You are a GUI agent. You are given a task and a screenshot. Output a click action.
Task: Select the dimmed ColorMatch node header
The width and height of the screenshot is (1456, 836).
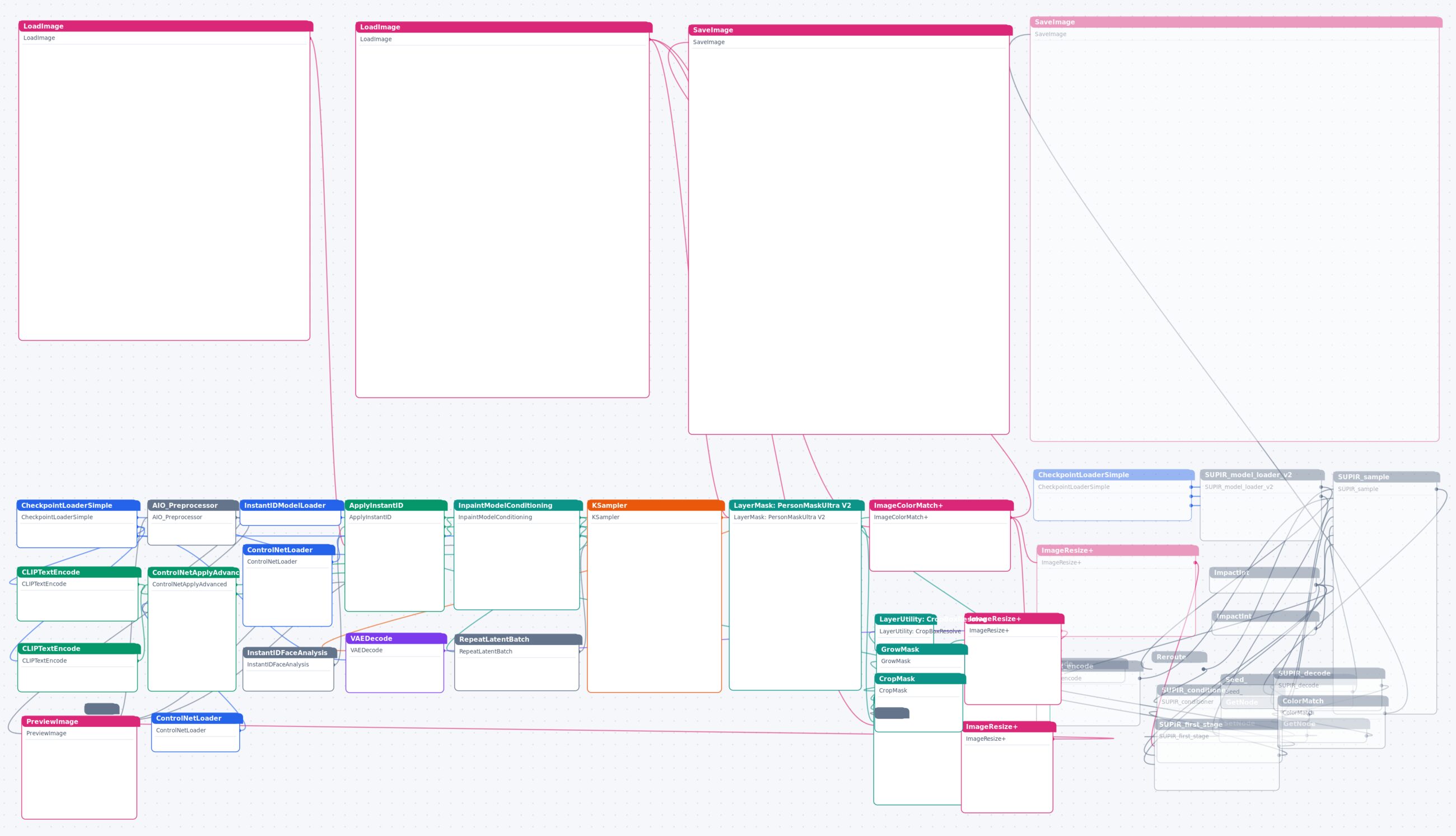[1332, 701]
